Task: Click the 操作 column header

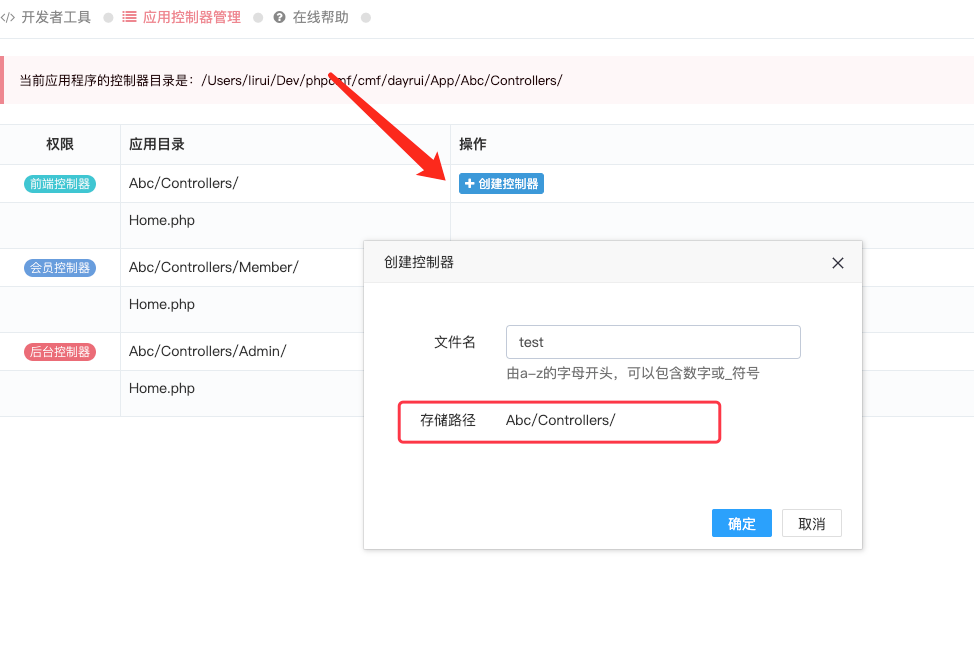Action: click(x=473, y=144)
